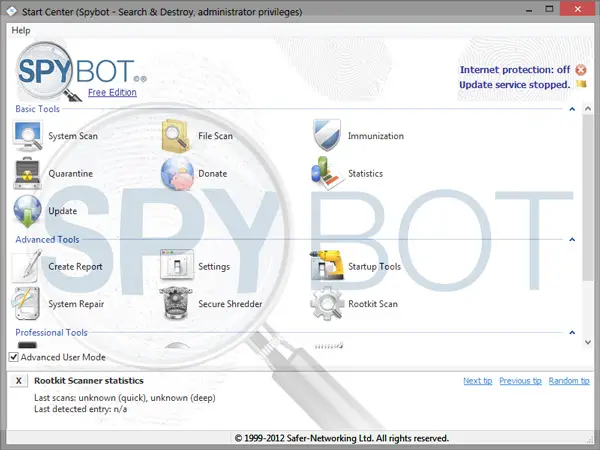
Task: Click the Spybot magnifier logo
Action: [x=48, y=72]
